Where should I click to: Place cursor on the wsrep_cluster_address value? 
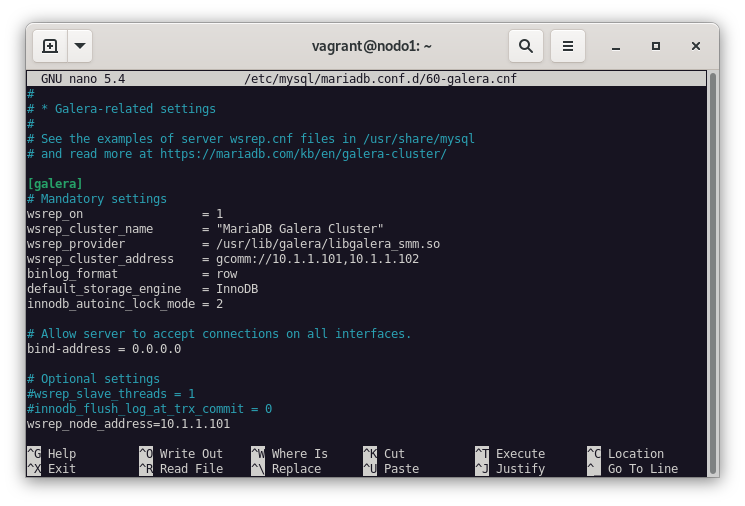[x=317, y=259]
